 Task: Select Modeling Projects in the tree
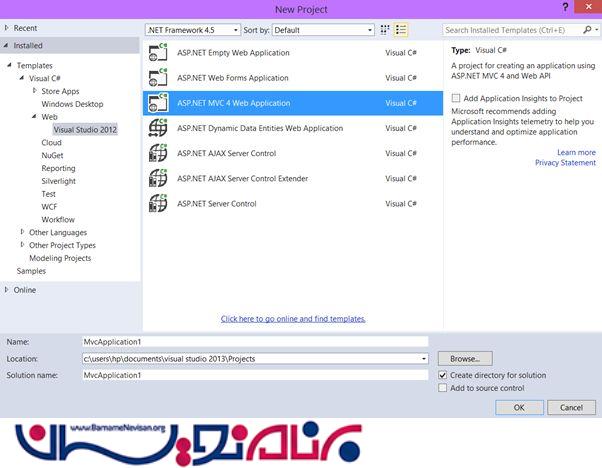point(60,258)
